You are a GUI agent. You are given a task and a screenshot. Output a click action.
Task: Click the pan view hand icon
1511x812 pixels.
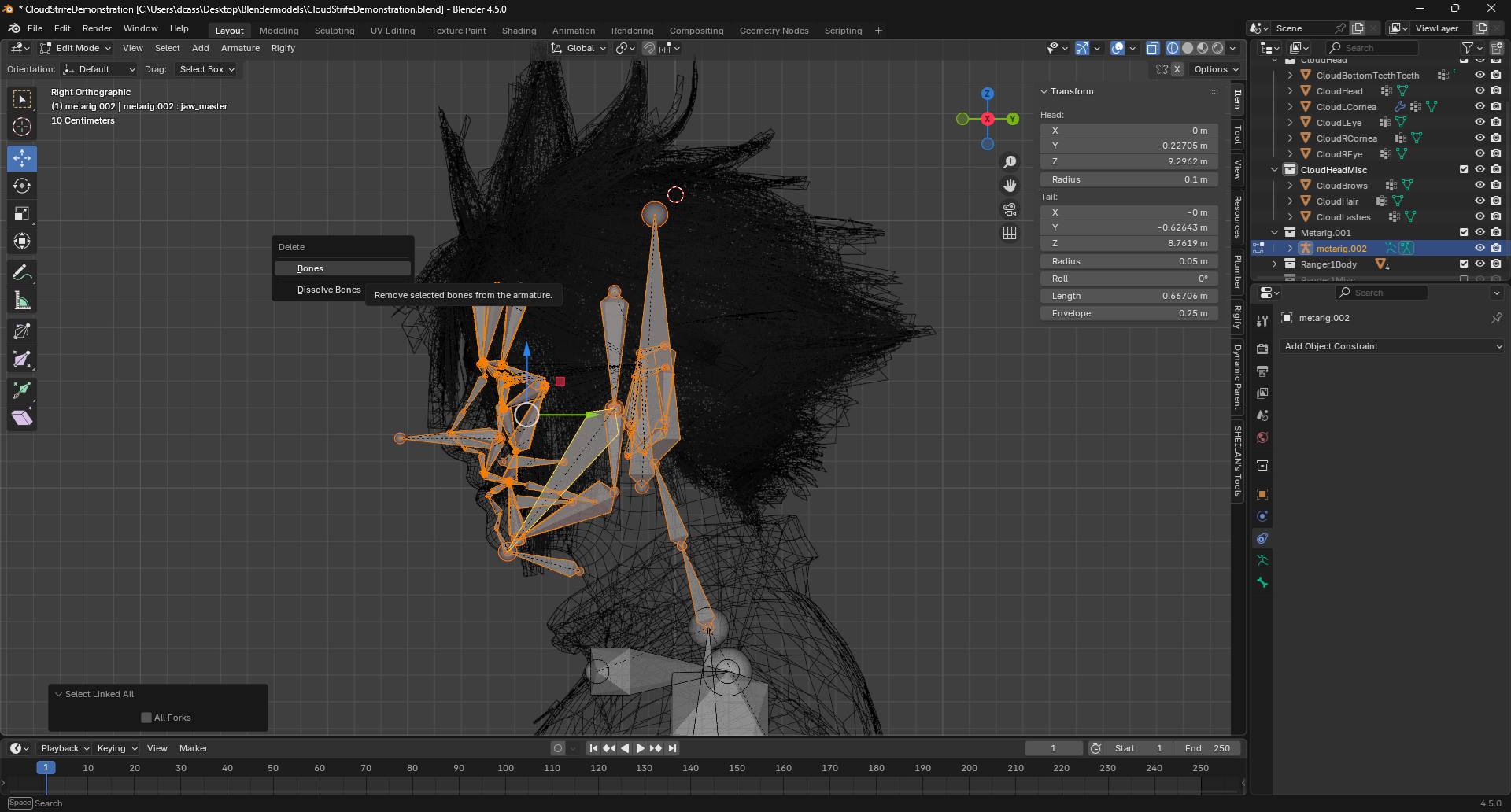[x=1010, y=186]
